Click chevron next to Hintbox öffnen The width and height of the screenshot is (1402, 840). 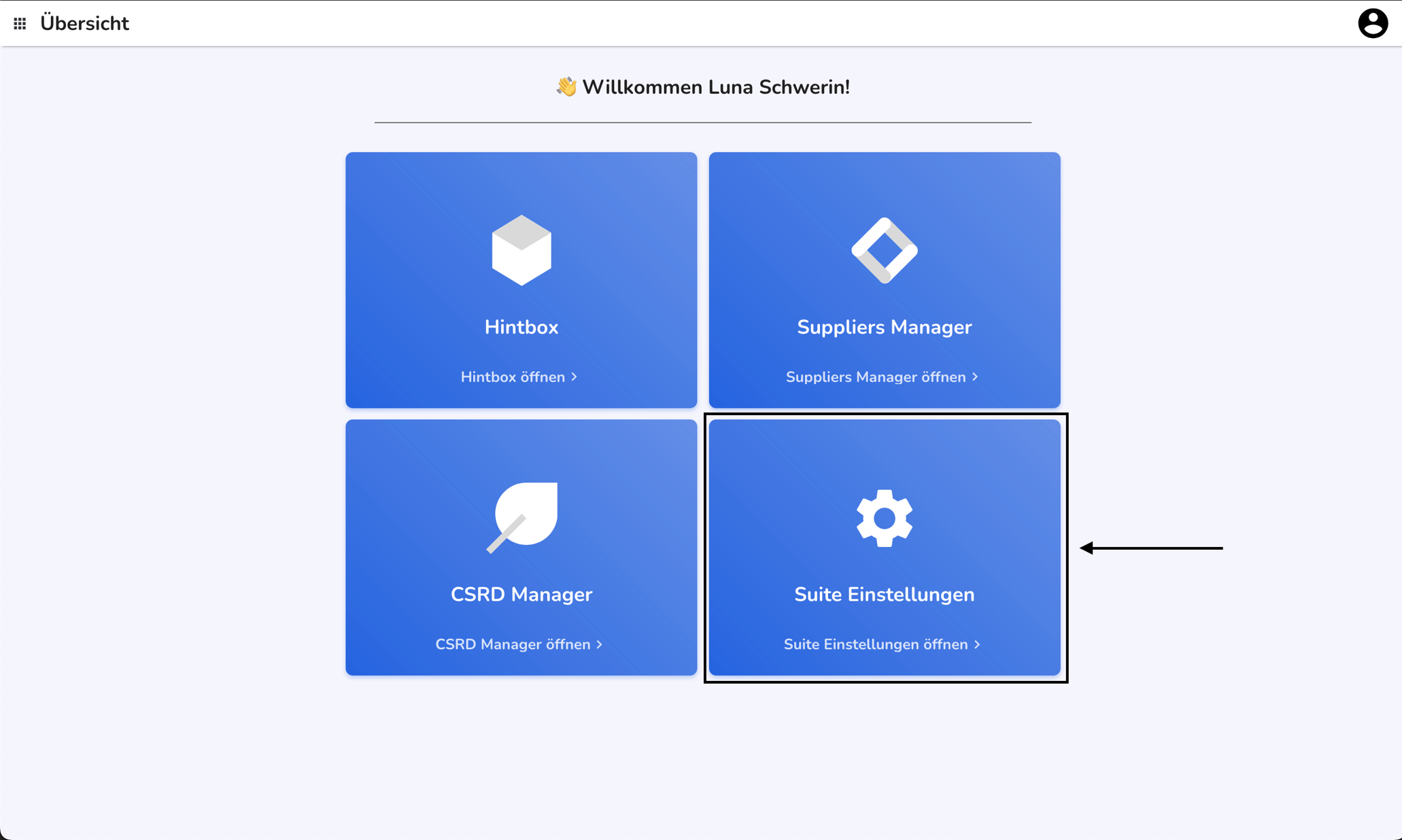(x=575, y=377)
